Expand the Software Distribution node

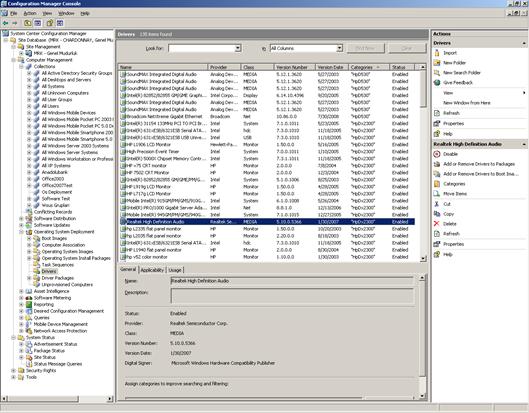click(21, 219)
